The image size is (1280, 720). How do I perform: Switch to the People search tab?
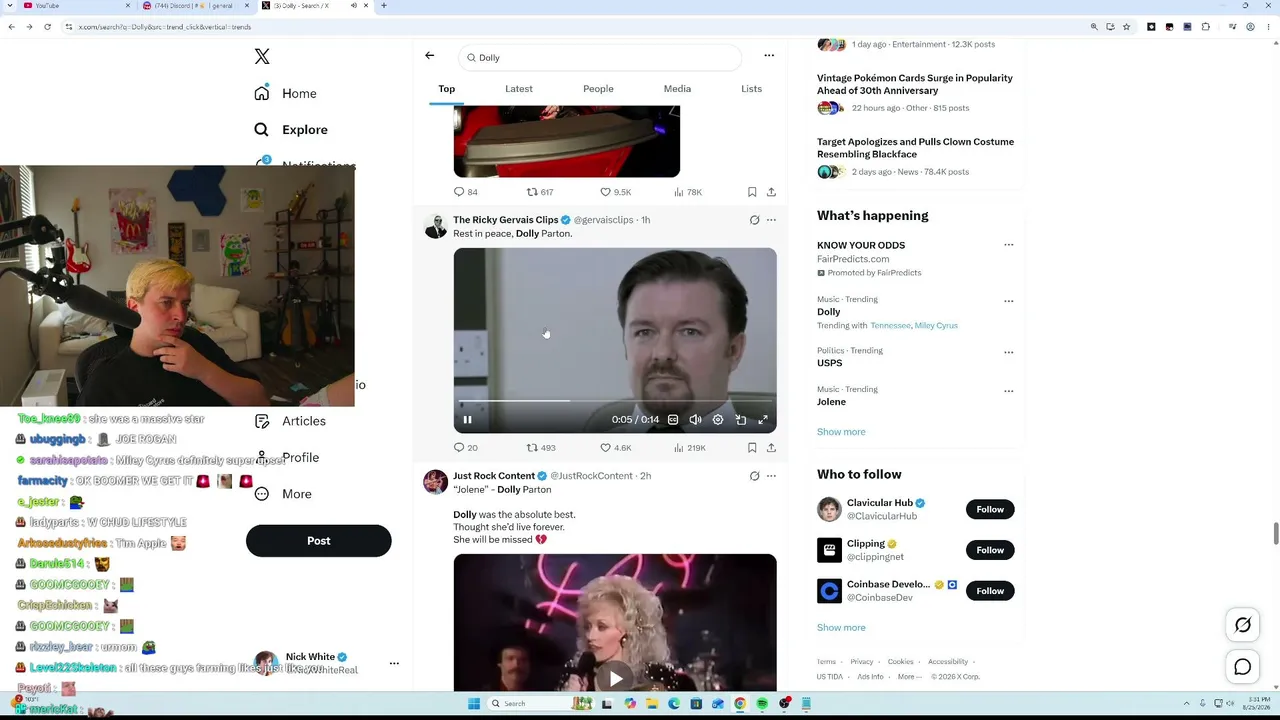coord(598,89)
